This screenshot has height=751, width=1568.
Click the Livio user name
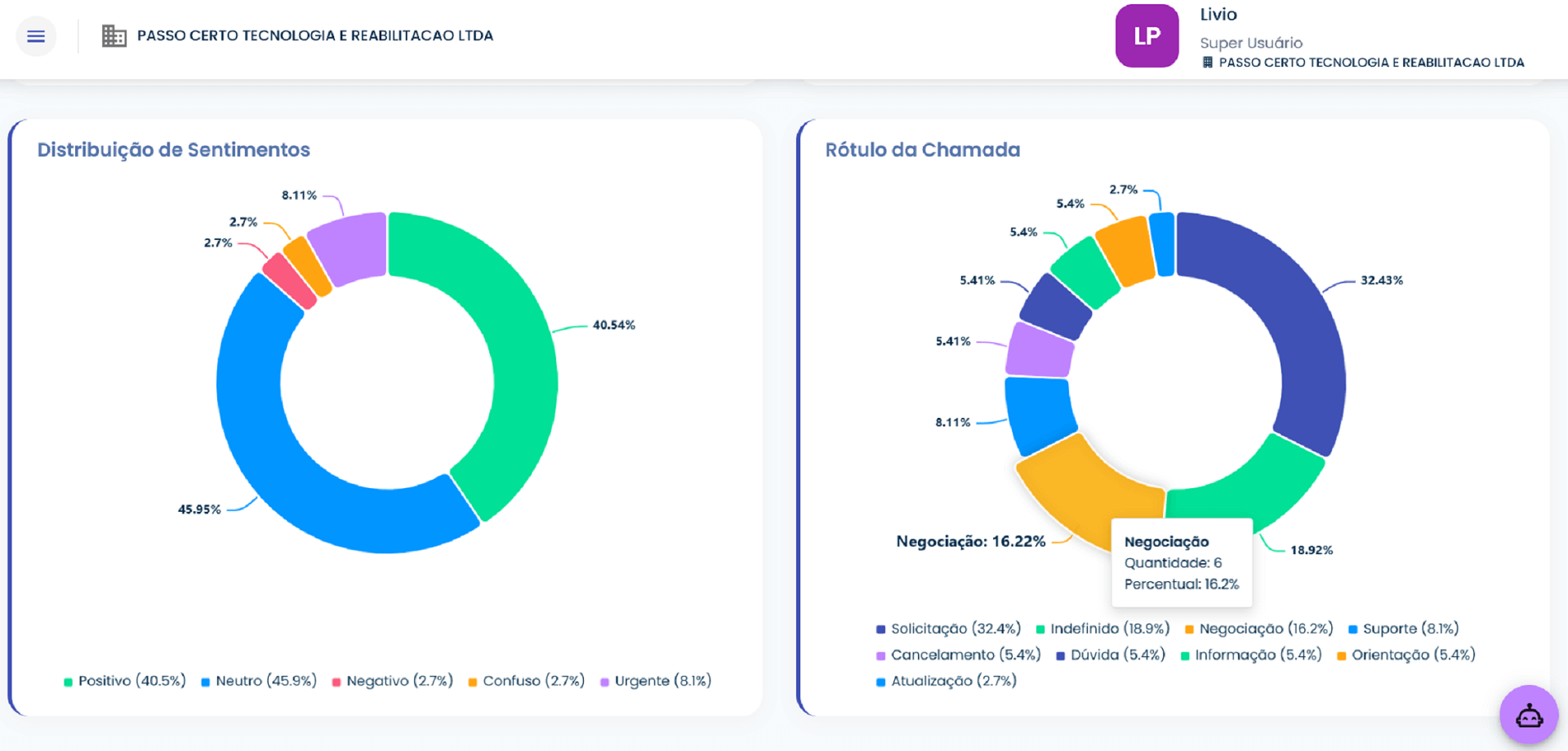(x=1218, y=15)
